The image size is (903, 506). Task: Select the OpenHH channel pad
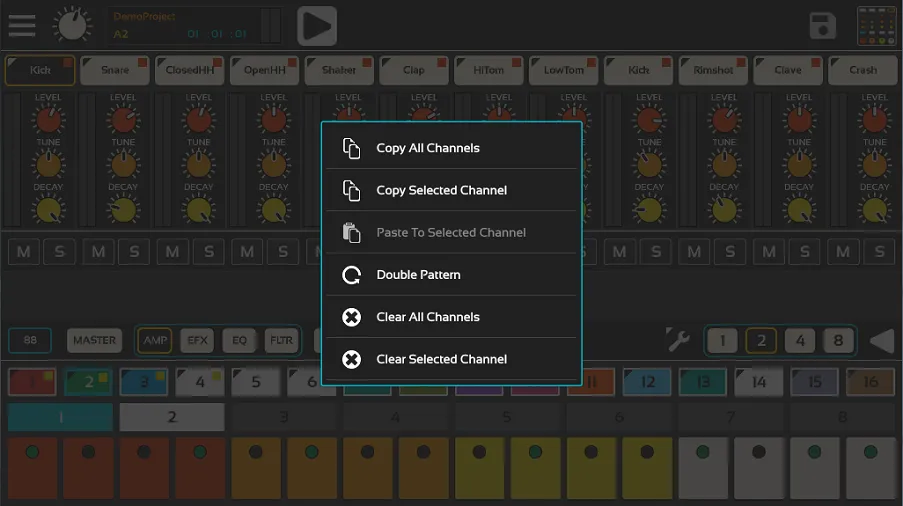click(x=264, y=70)
